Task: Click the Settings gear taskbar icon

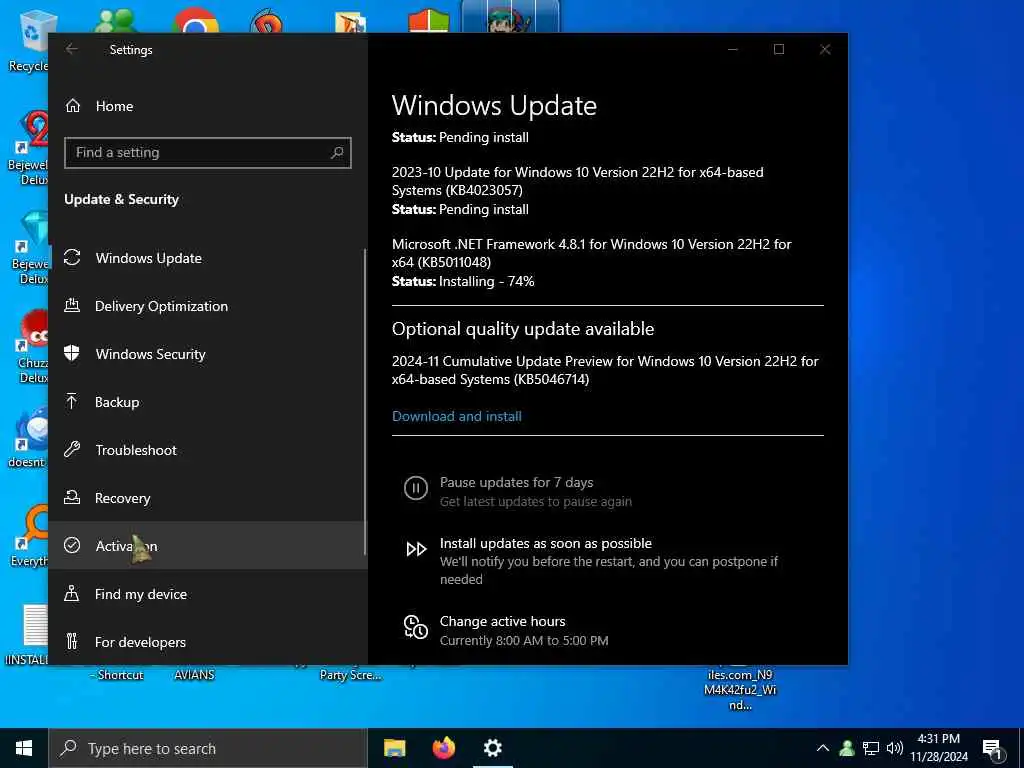Action: (492, 748)
